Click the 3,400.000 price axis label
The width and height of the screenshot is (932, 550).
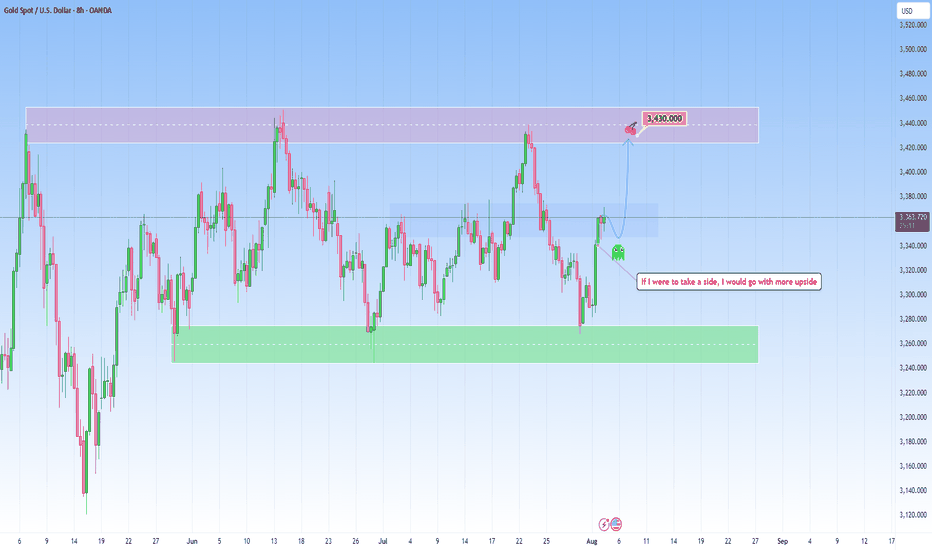[x=913, y=172]
